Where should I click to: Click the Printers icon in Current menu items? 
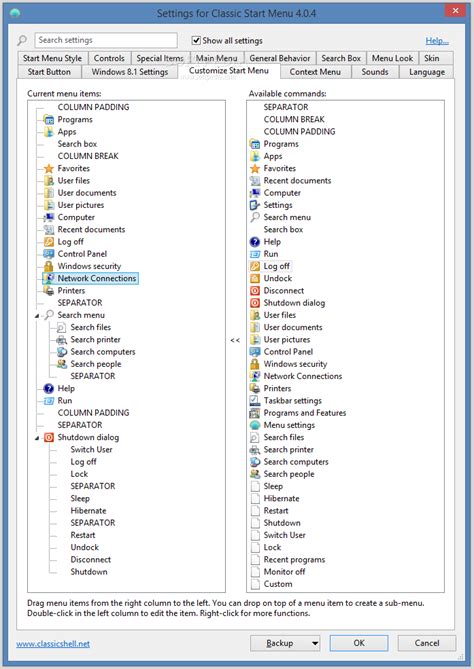click(x=49, y=291)
